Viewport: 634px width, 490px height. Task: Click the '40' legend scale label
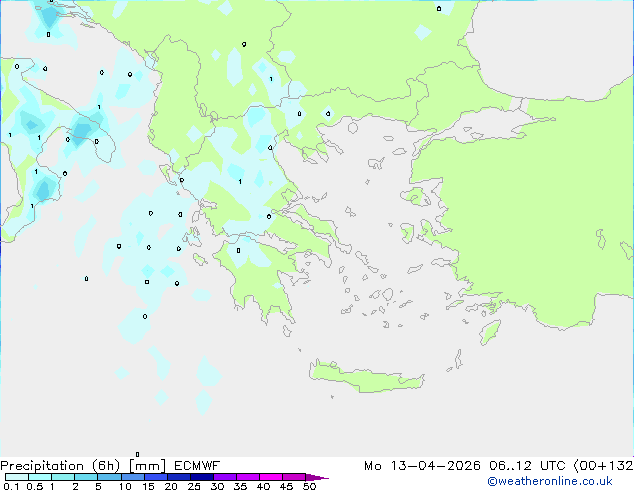point(263,486)
